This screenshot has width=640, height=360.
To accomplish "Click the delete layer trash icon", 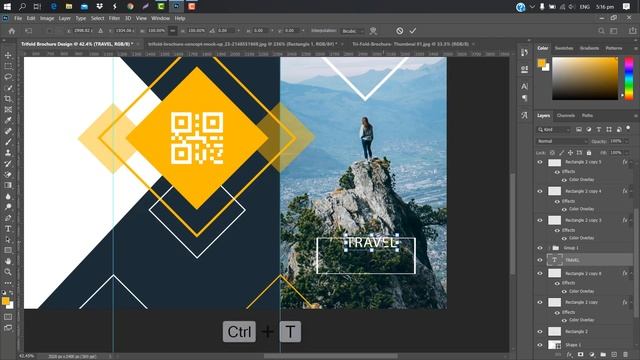I will coord(625,355).
